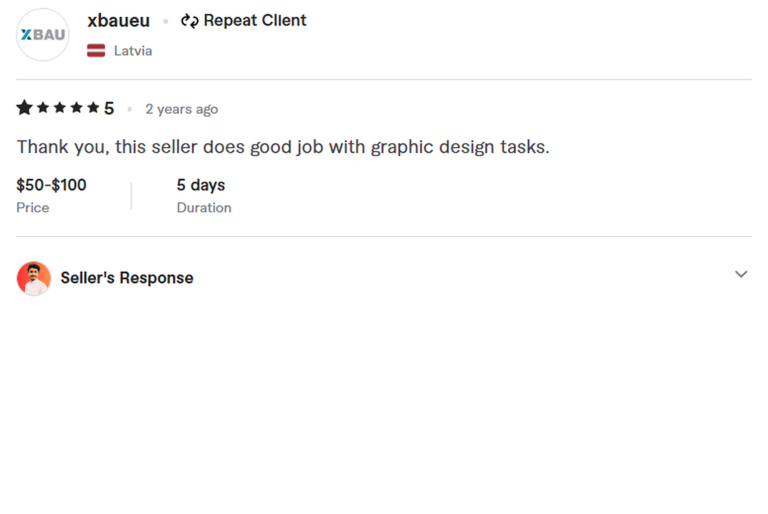Open the xbaueu username profile
Viewport: 768px width, 514px height.
pyautogui.click(x=119, y=21)
